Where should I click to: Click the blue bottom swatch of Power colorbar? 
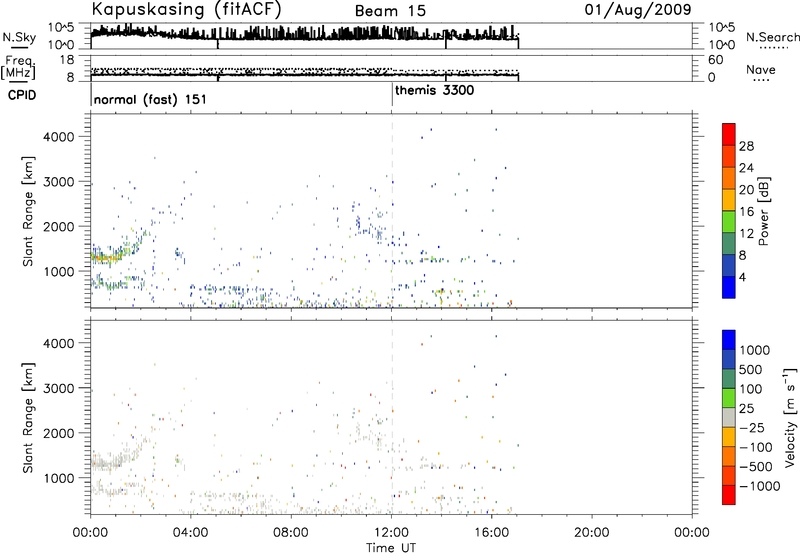(x=729, y=287)
